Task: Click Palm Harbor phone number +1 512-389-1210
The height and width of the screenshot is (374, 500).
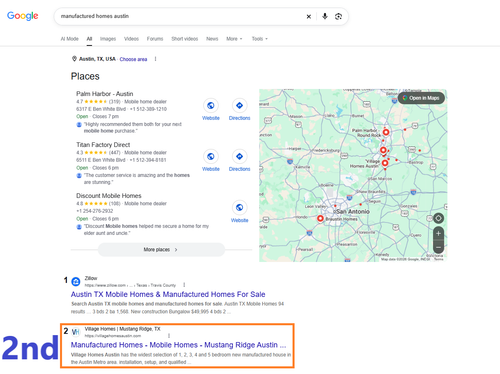Action: 148,109
